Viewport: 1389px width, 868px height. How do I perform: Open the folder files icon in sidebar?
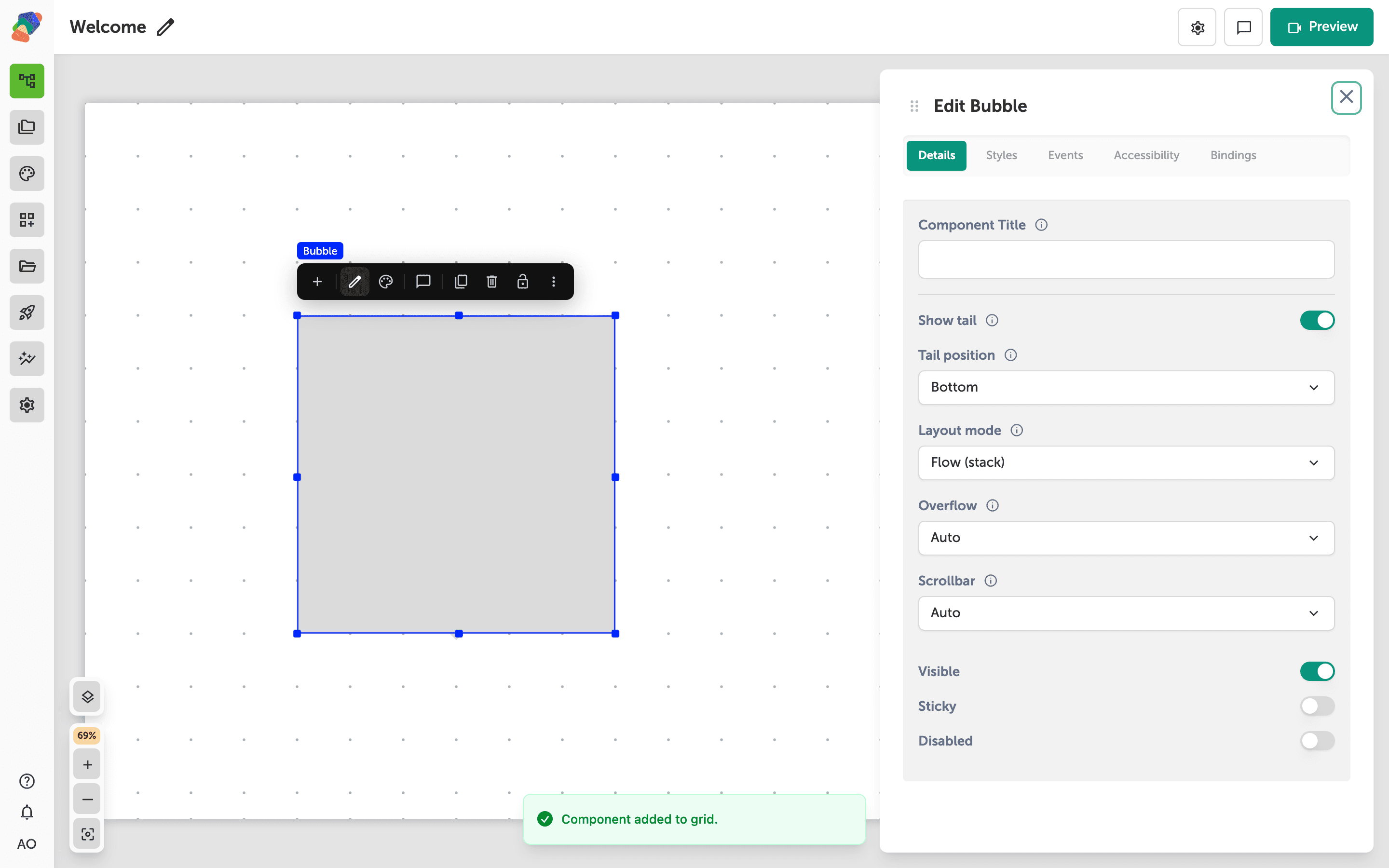tap(27, 266)
